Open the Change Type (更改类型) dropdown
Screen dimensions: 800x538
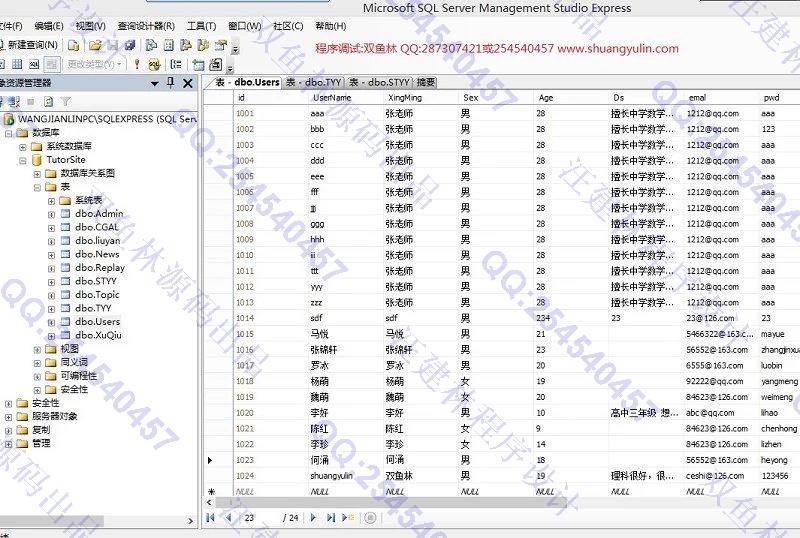pos(95,64)
